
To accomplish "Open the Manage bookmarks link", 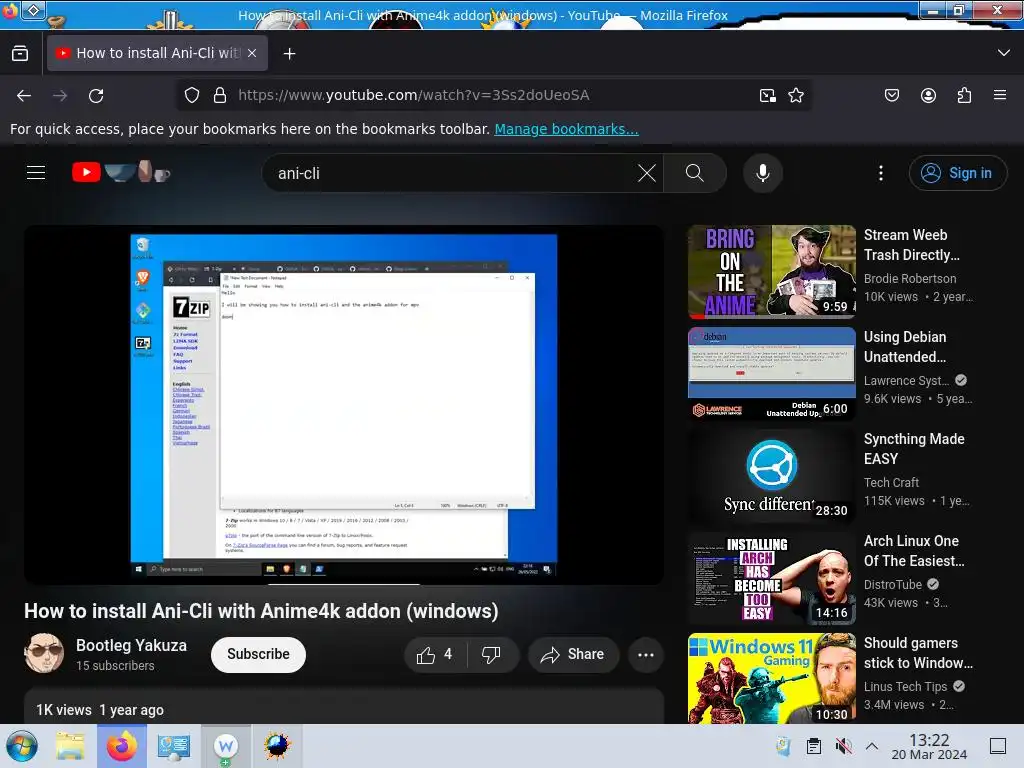I will (x=566, y=129).
